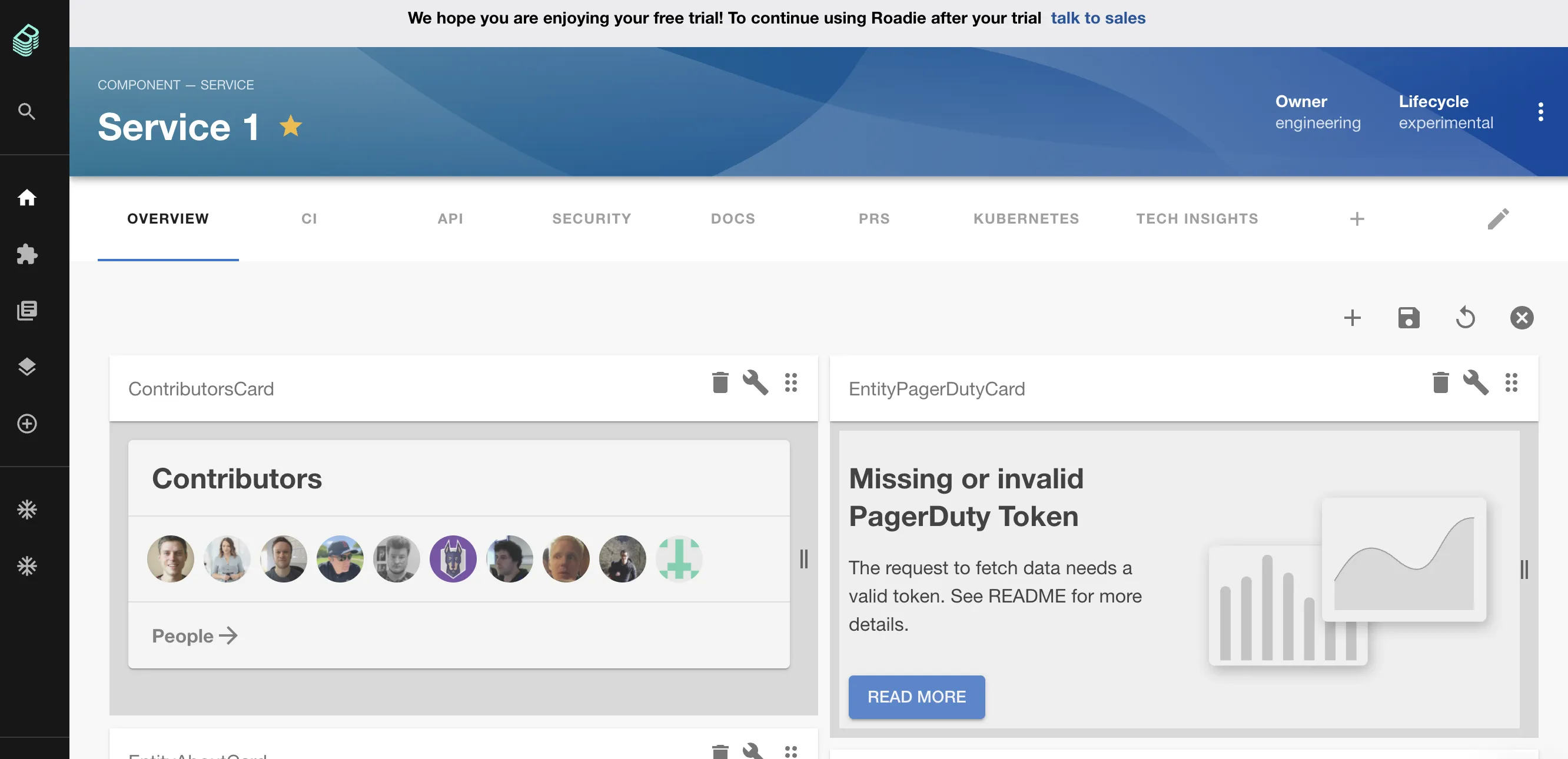Screen dimensions: 1568x759
Task: Open the Security tab
Action: (x=591, y=218)
